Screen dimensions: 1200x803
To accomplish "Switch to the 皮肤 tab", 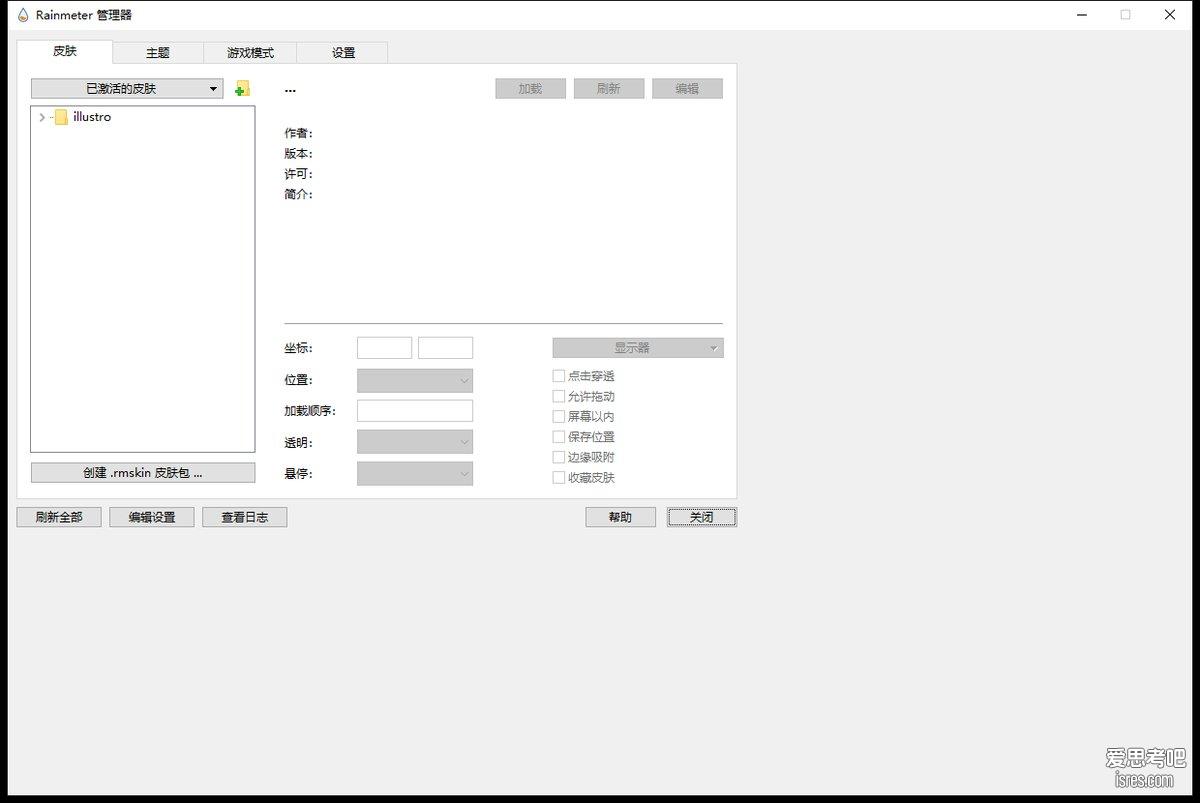I will 65,51.
